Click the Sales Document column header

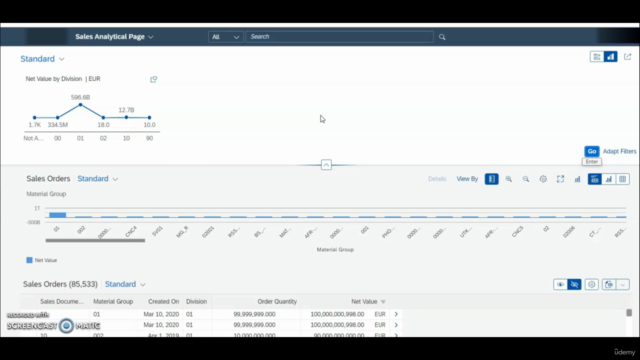tap(62, 302)
